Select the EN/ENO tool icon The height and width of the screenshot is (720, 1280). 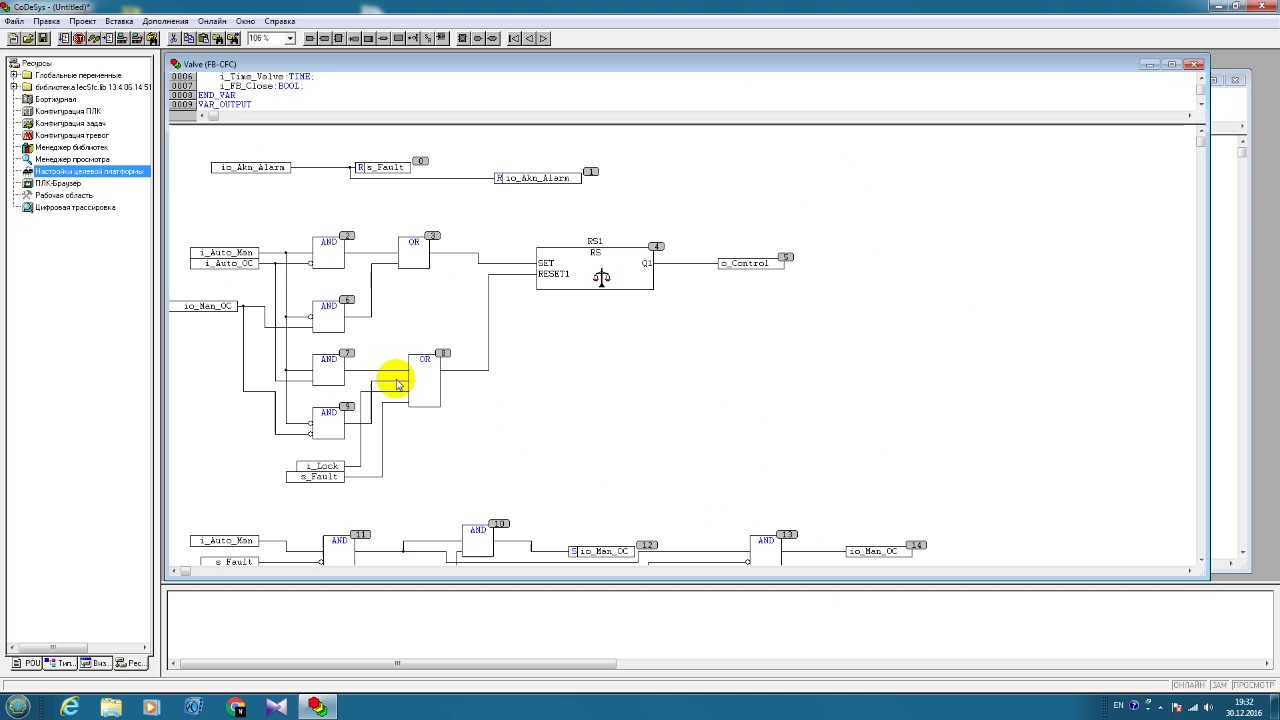441,38
